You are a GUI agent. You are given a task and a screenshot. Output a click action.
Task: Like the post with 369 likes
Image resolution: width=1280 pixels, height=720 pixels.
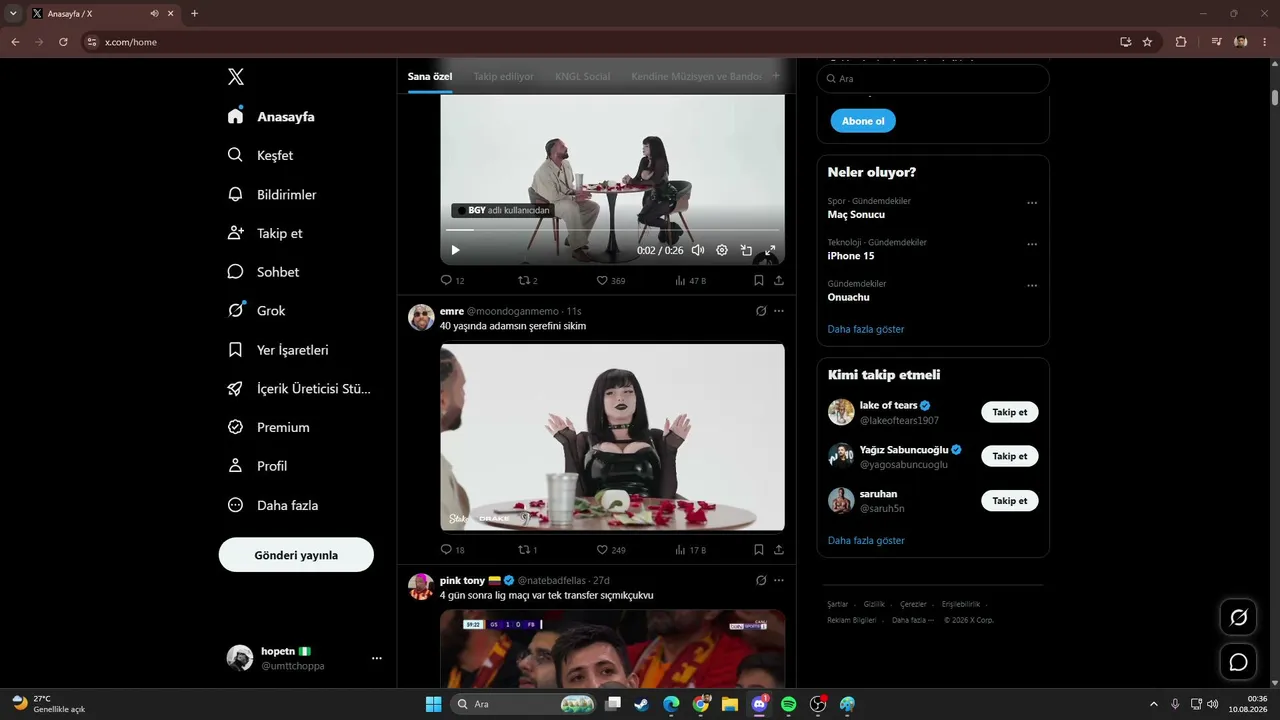[x=610, y=281]
